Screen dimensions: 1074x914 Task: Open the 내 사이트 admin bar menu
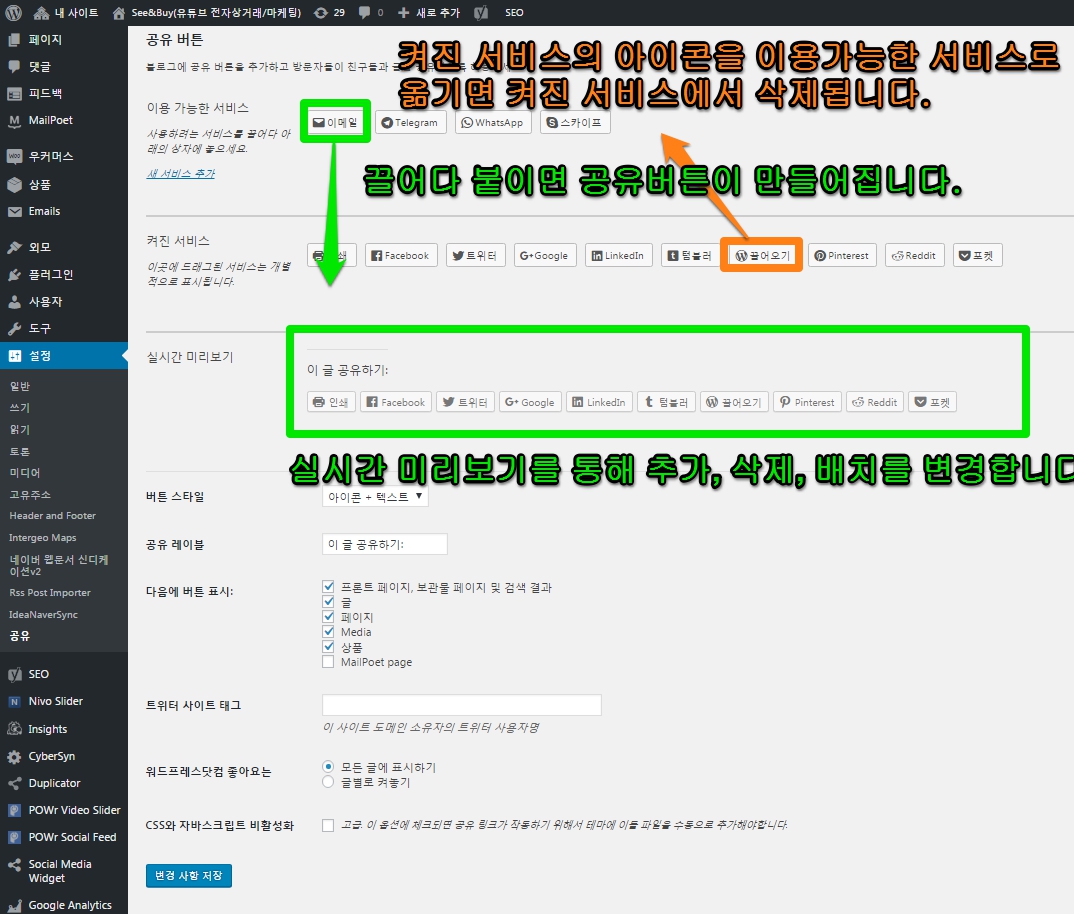tap(67, 13)
